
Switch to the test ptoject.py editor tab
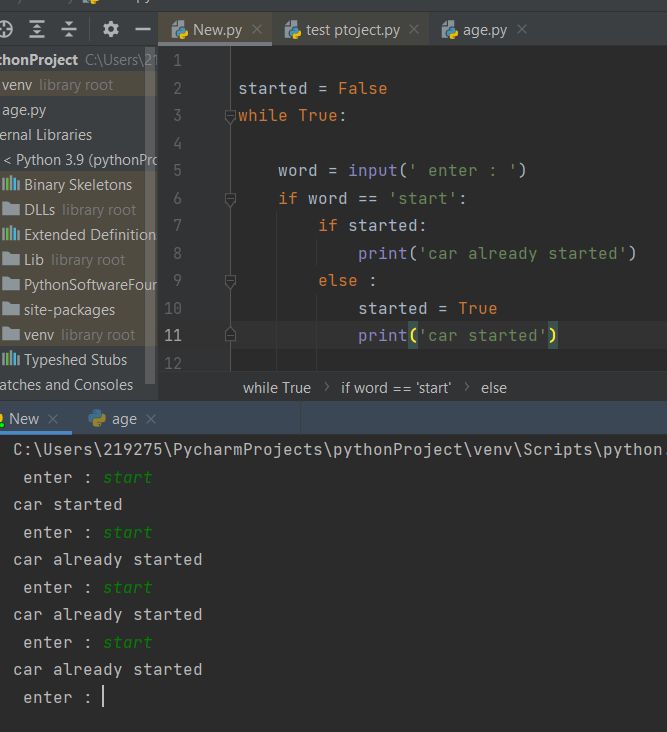point(353,30)
